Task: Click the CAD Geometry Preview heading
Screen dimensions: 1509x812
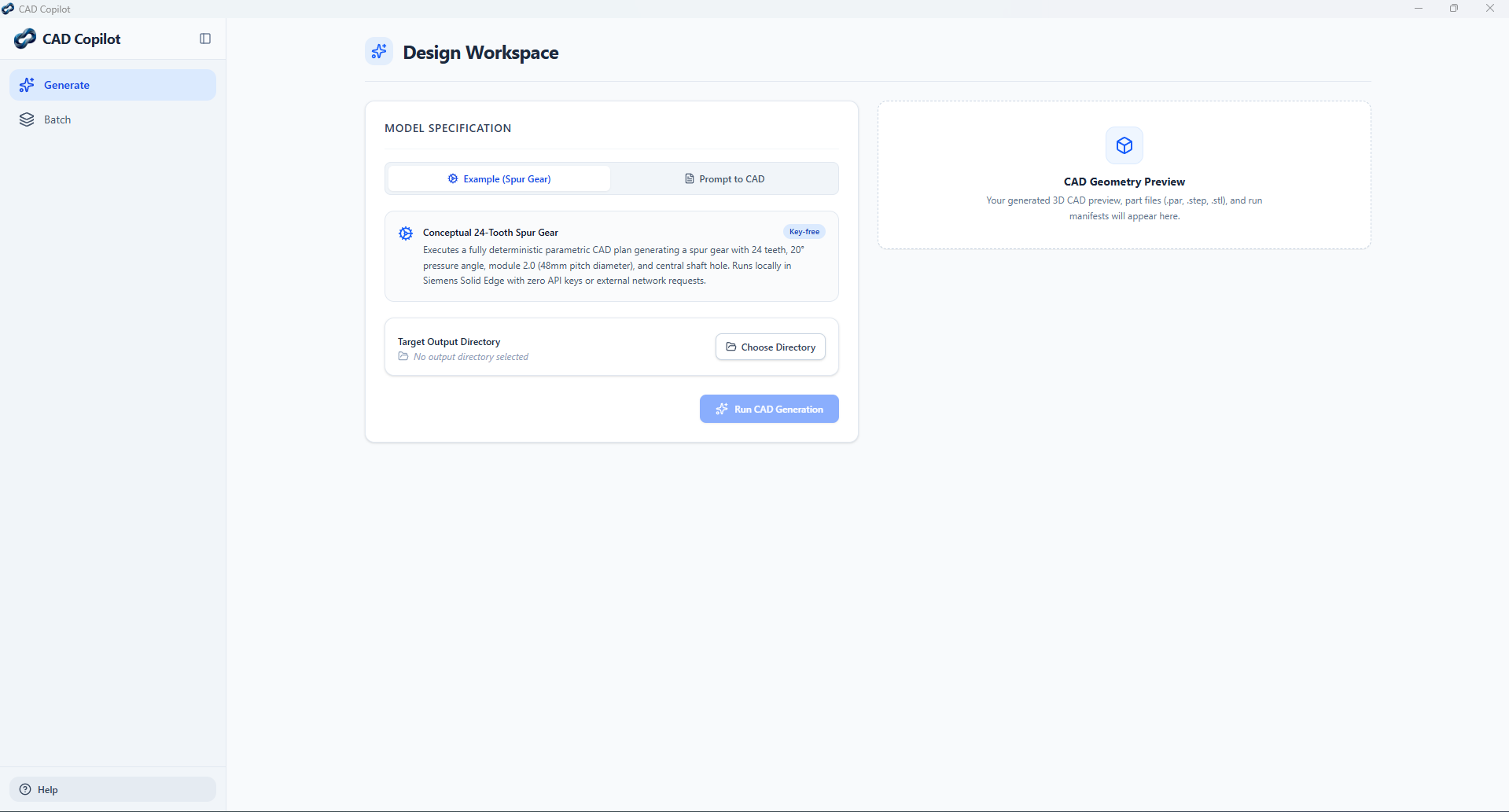Action: (x=1124, y=182)
